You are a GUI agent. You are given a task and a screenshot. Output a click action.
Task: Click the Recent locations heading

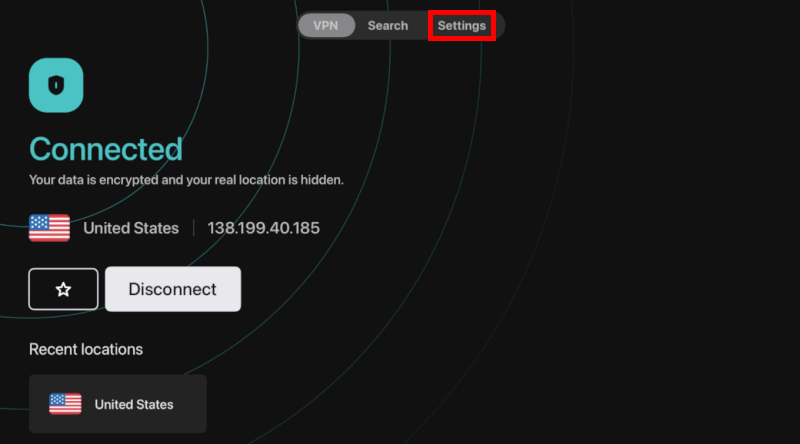click(x=86, y=349)
